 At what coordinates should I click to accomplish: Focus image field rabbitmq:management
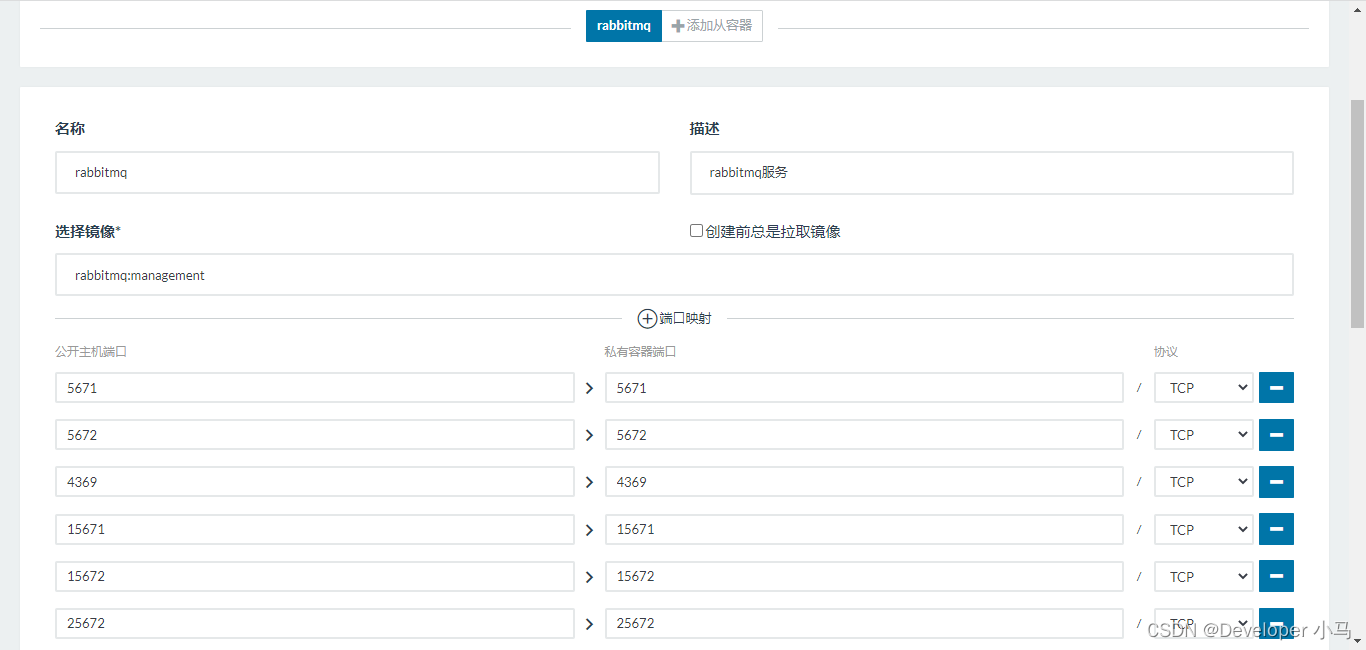coord(674,275)
